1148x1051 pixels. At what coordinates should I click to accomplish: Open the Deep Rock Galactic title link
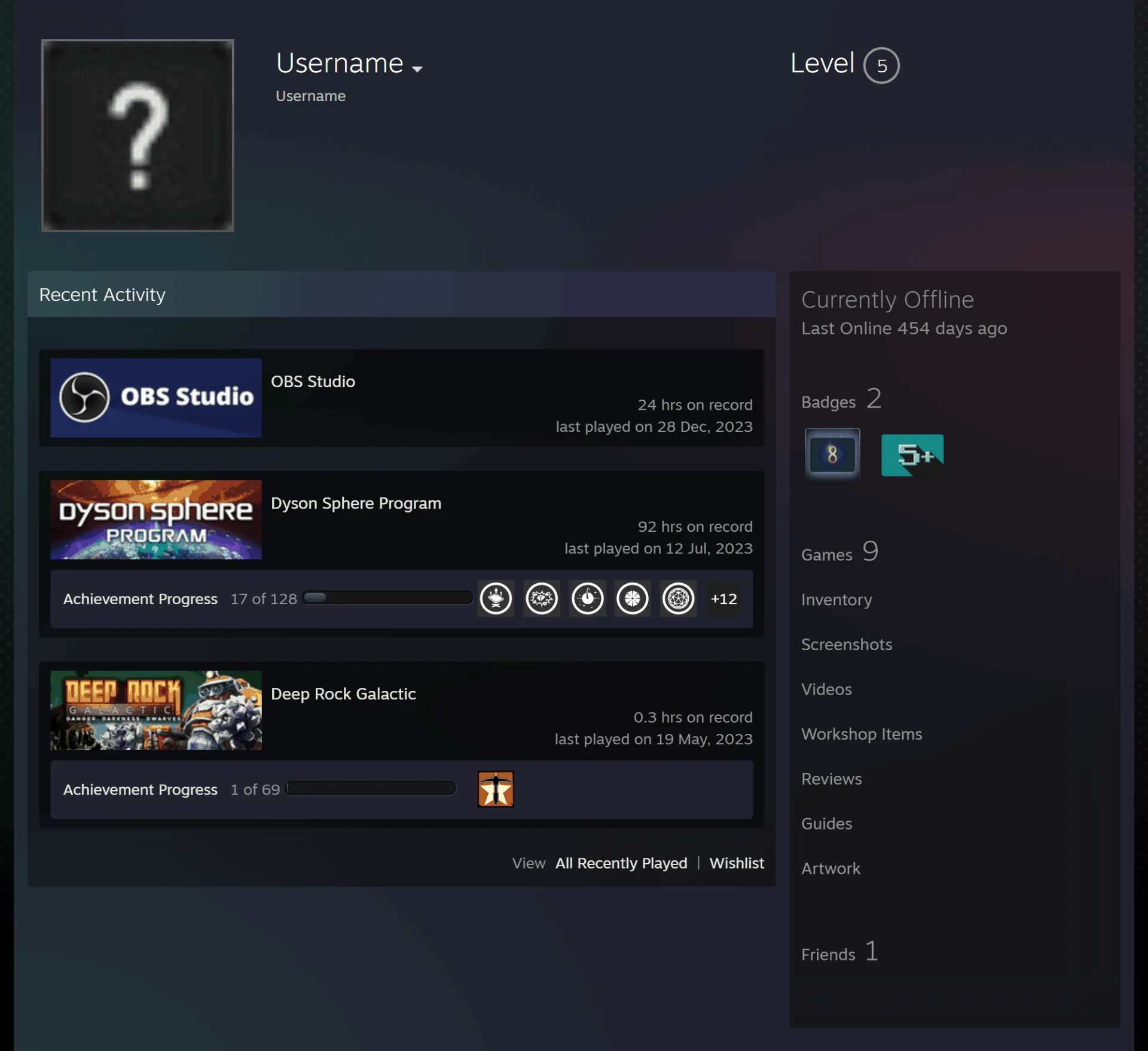[343, 694]
